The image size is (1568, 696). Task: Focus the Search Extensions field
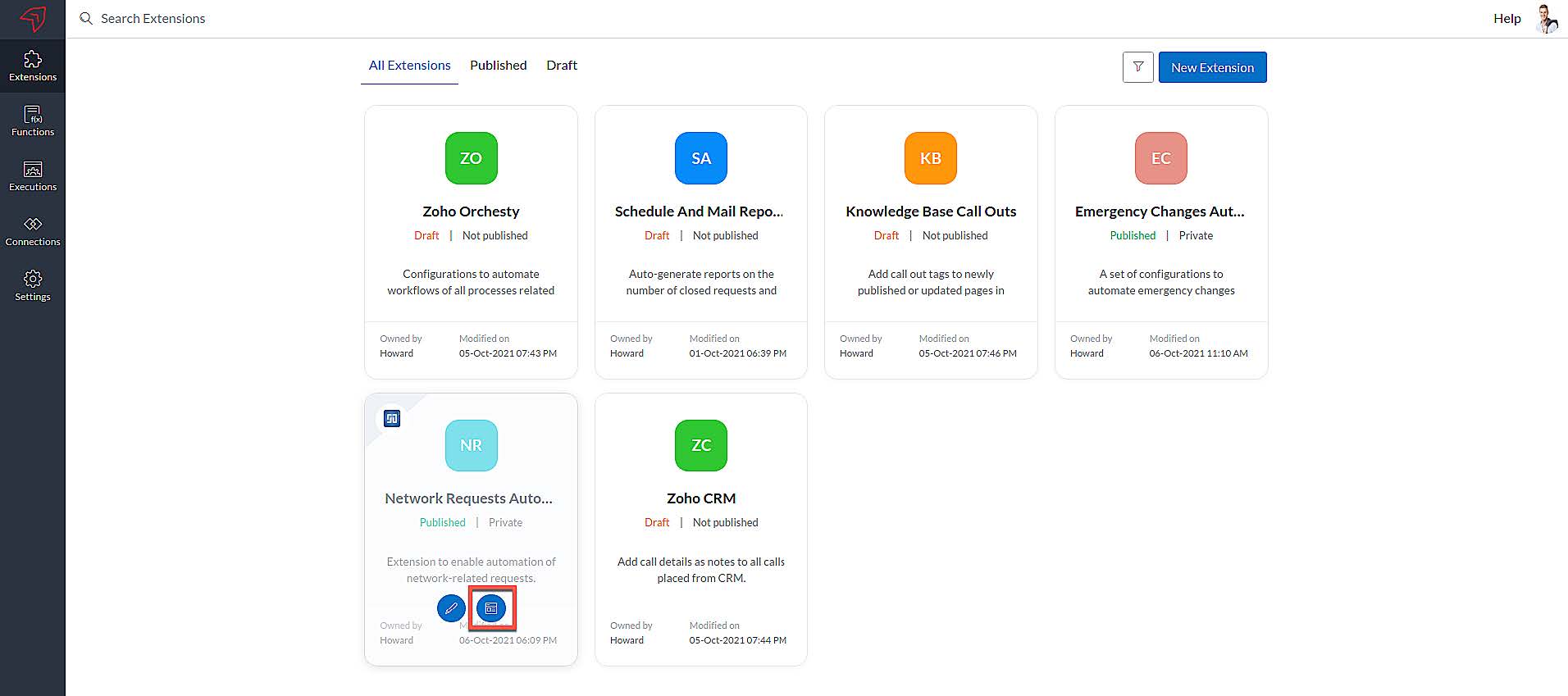point(153,18)
